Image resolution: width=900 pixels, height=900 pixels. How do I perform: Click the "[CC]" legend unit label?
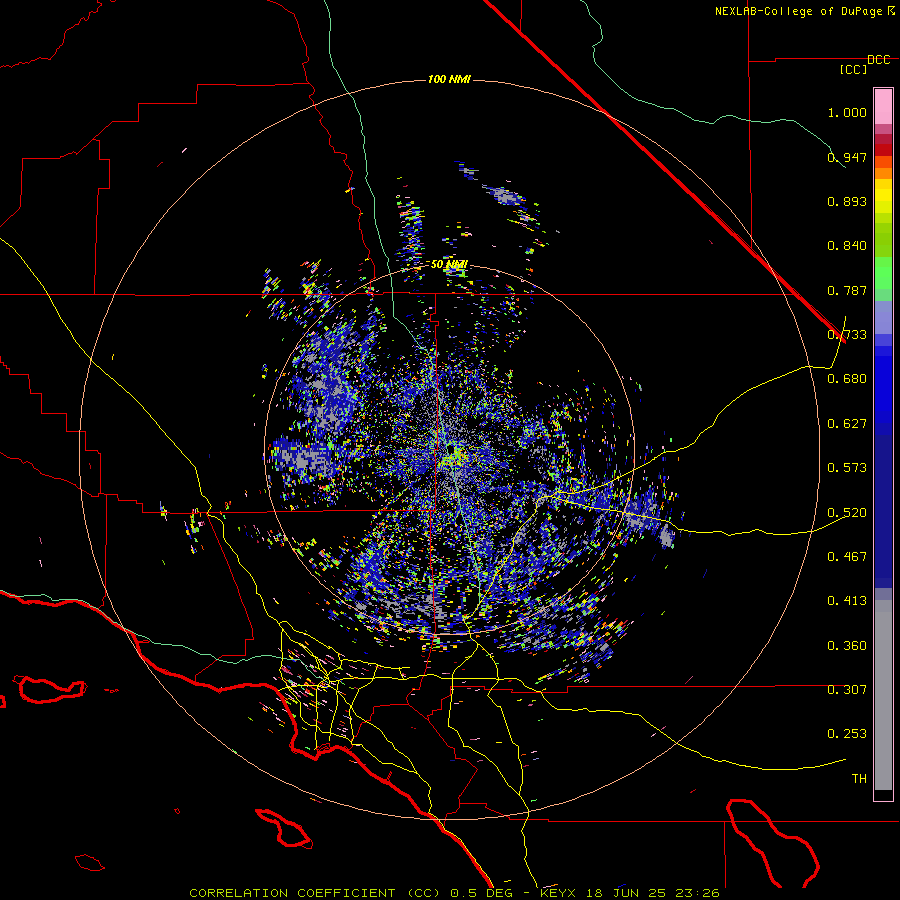click(x=853, y=69)
